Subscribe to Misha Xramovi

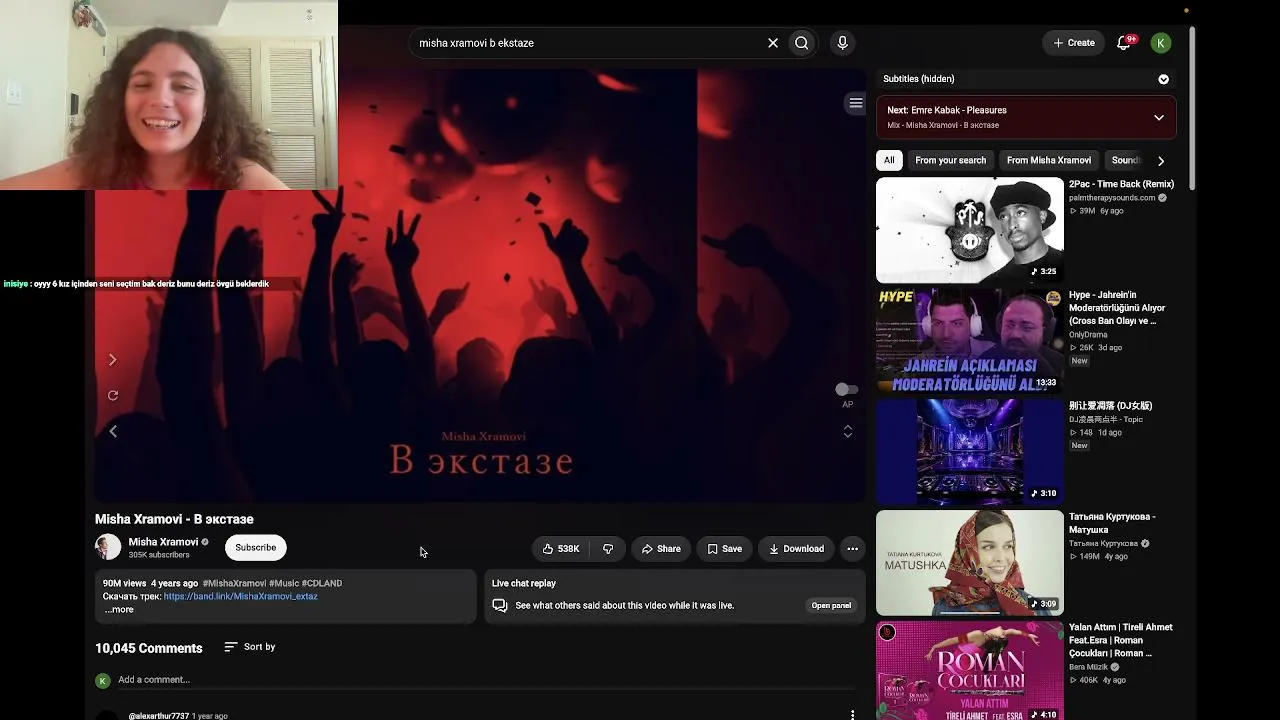(x=256, y=547)
